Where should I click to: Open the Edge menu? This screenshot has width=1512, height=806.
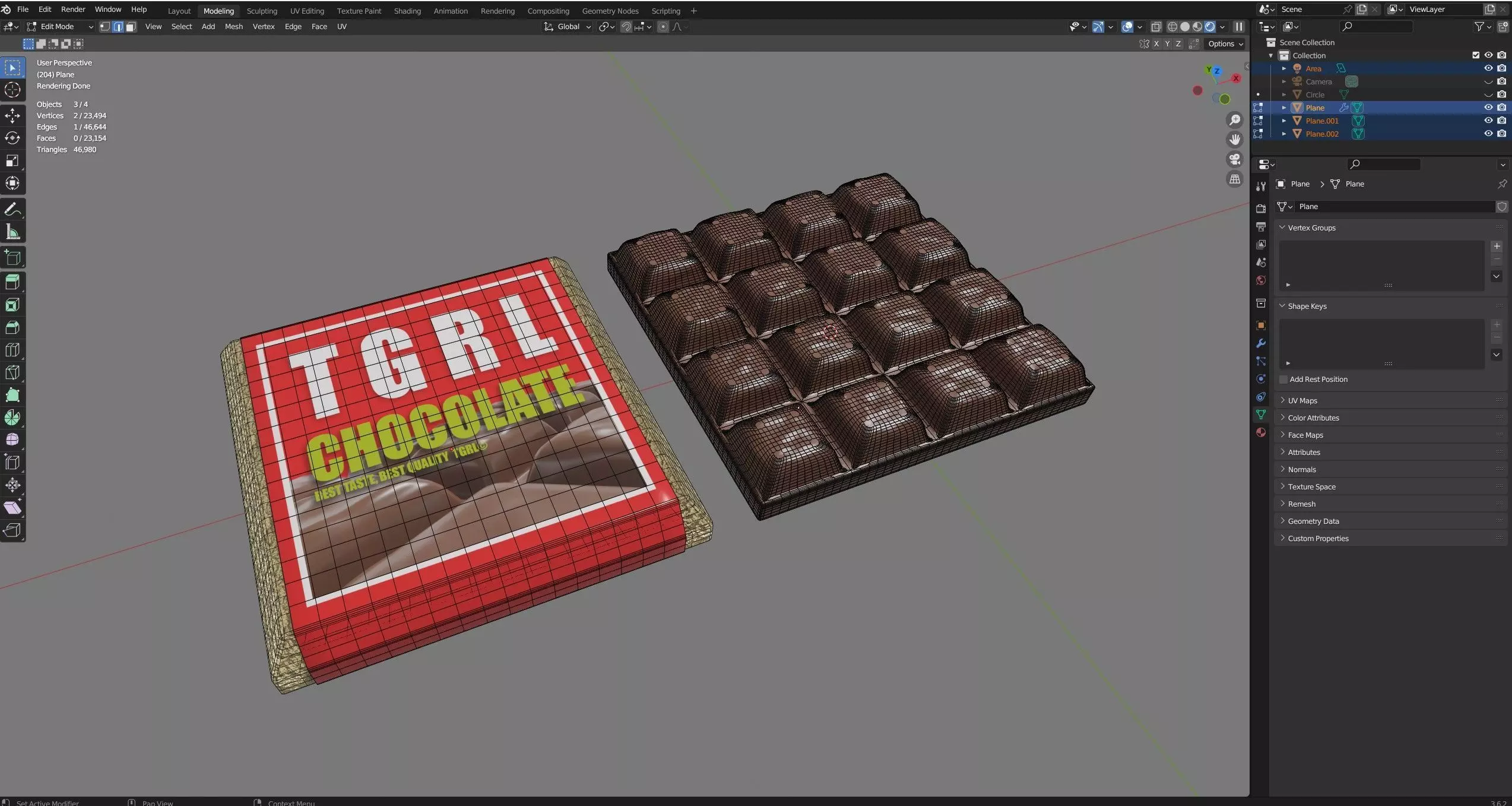293,27
